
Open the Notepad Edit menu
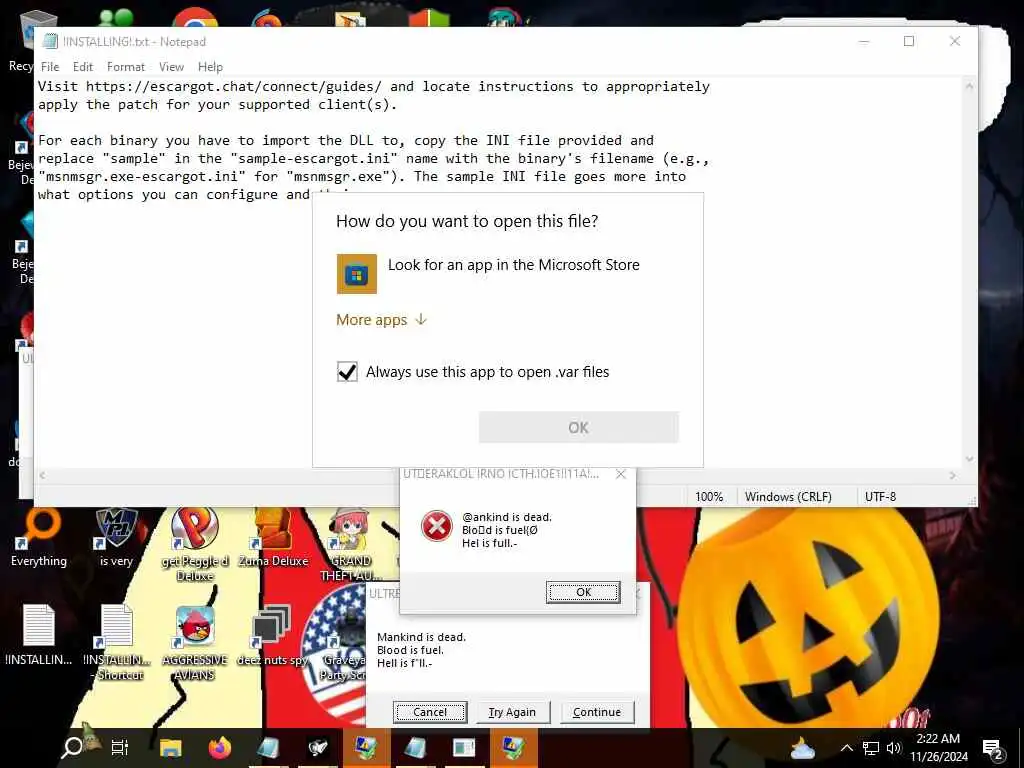(83, 67)
